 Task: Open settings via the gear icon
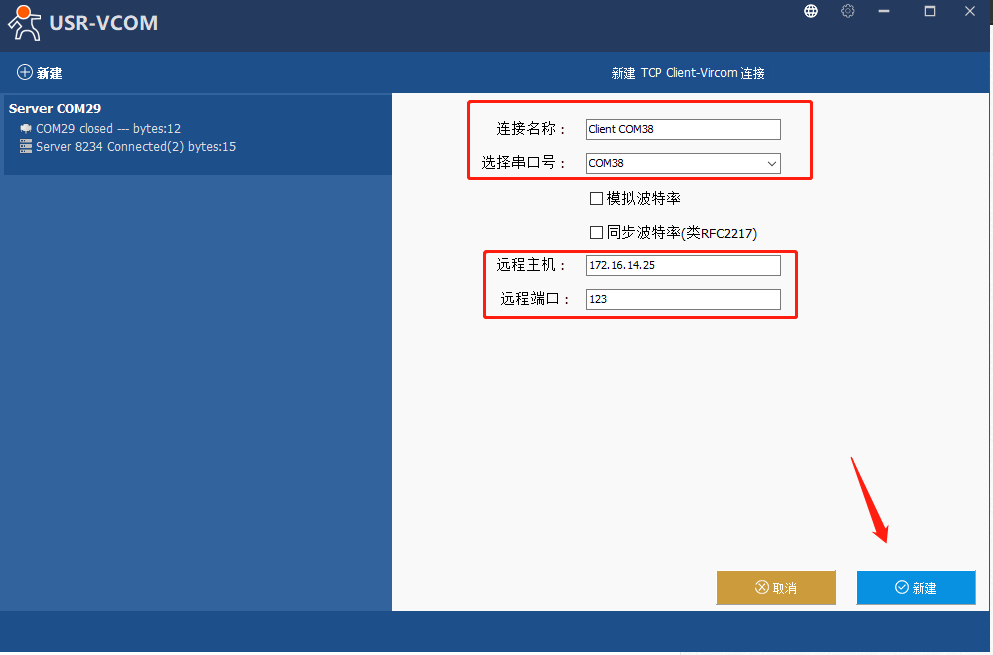tap(848, 11)
